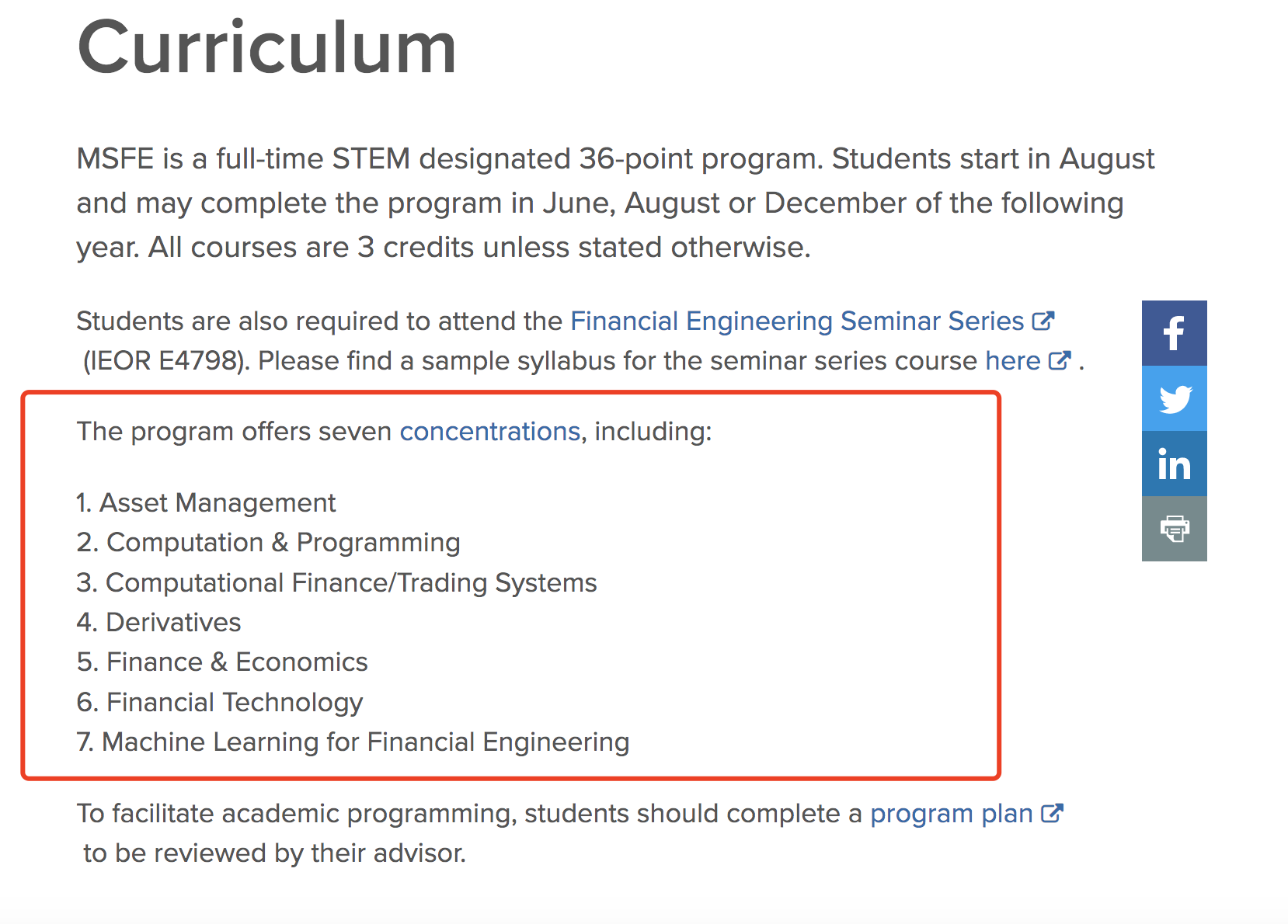Screen dimensions: 1288x924
Task: Follow the concentrations link
Action: (490, 431)
